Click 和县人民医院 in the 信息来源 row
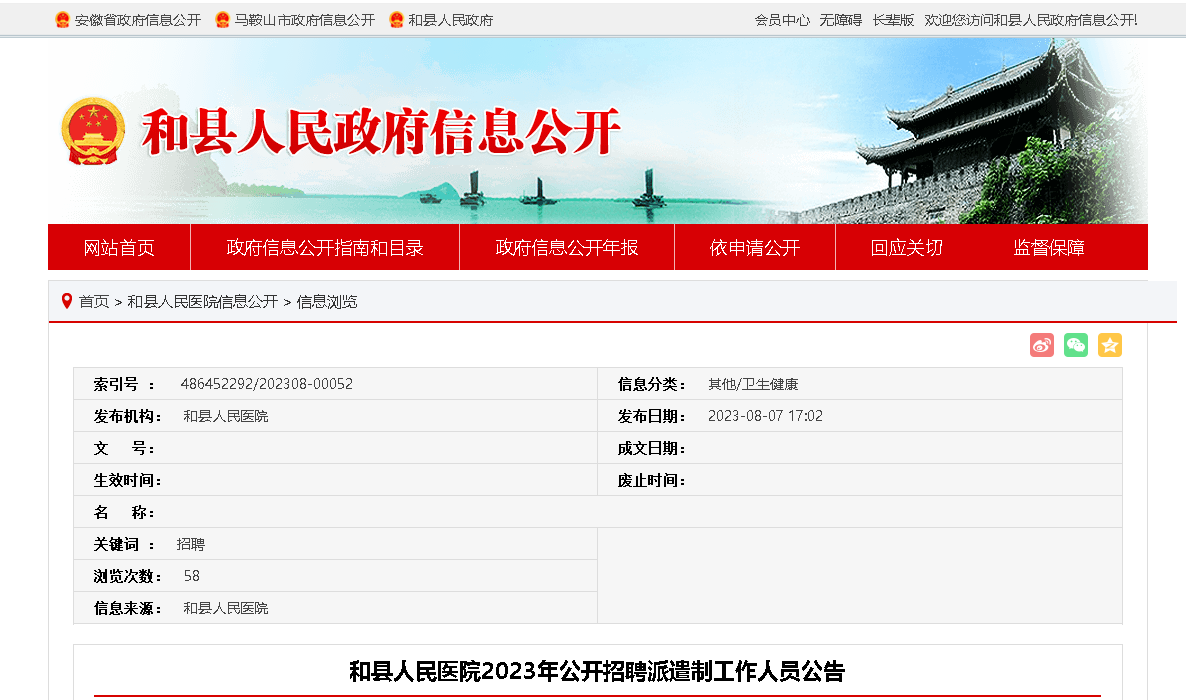This screenshot has width=1186, height=700. [x=225, y=608]
